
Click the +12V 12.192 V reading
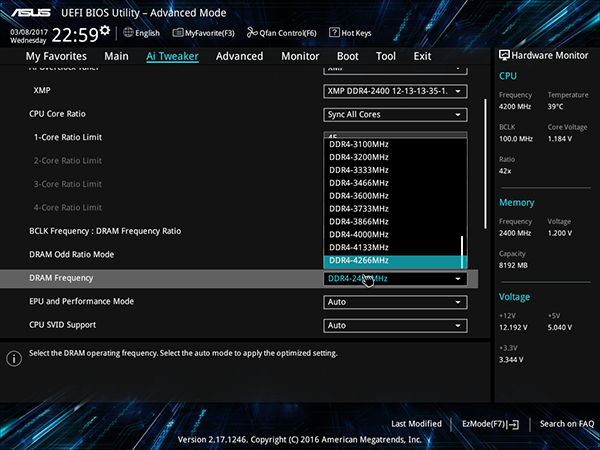coord(513,328)
